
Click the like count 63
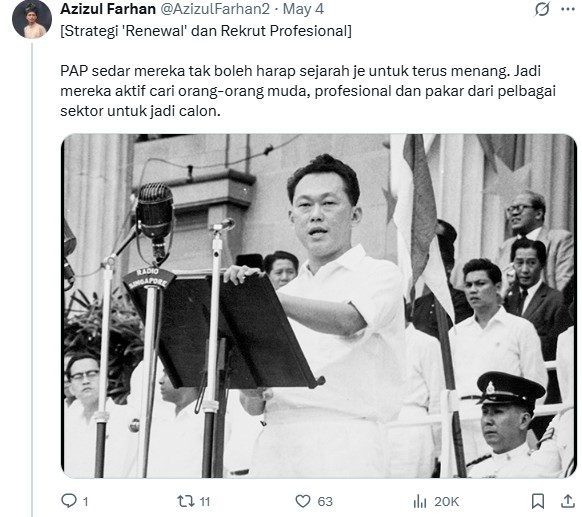pos(325,502)
